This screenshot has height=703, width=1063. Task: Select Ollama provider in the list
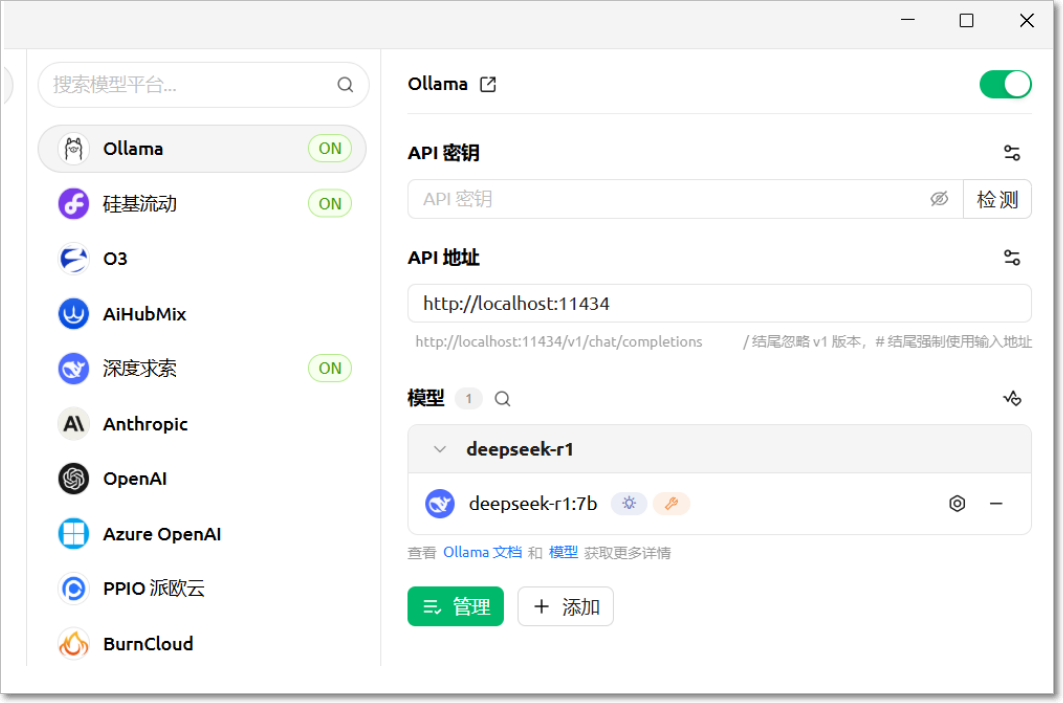[202, 148]
